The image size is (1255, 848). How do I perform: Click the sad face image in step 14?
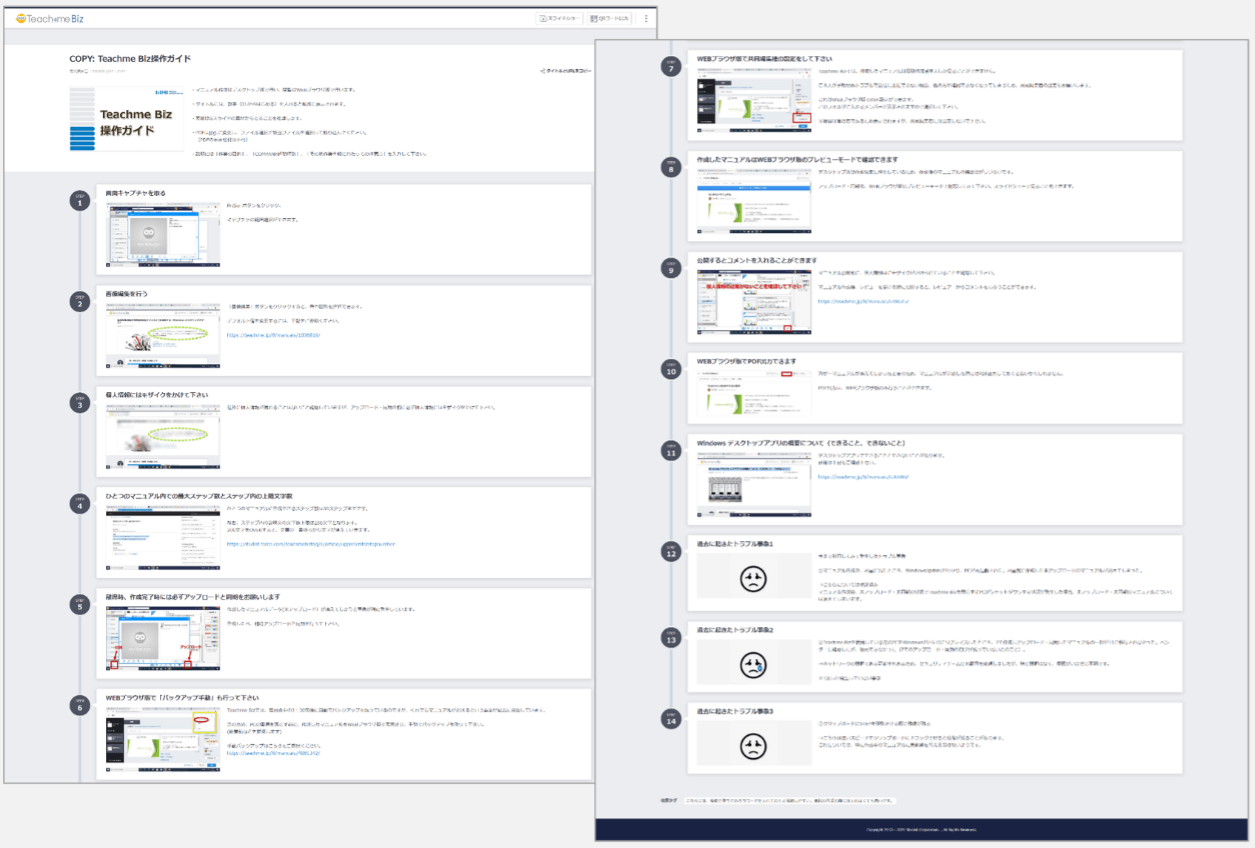point(754,745)
